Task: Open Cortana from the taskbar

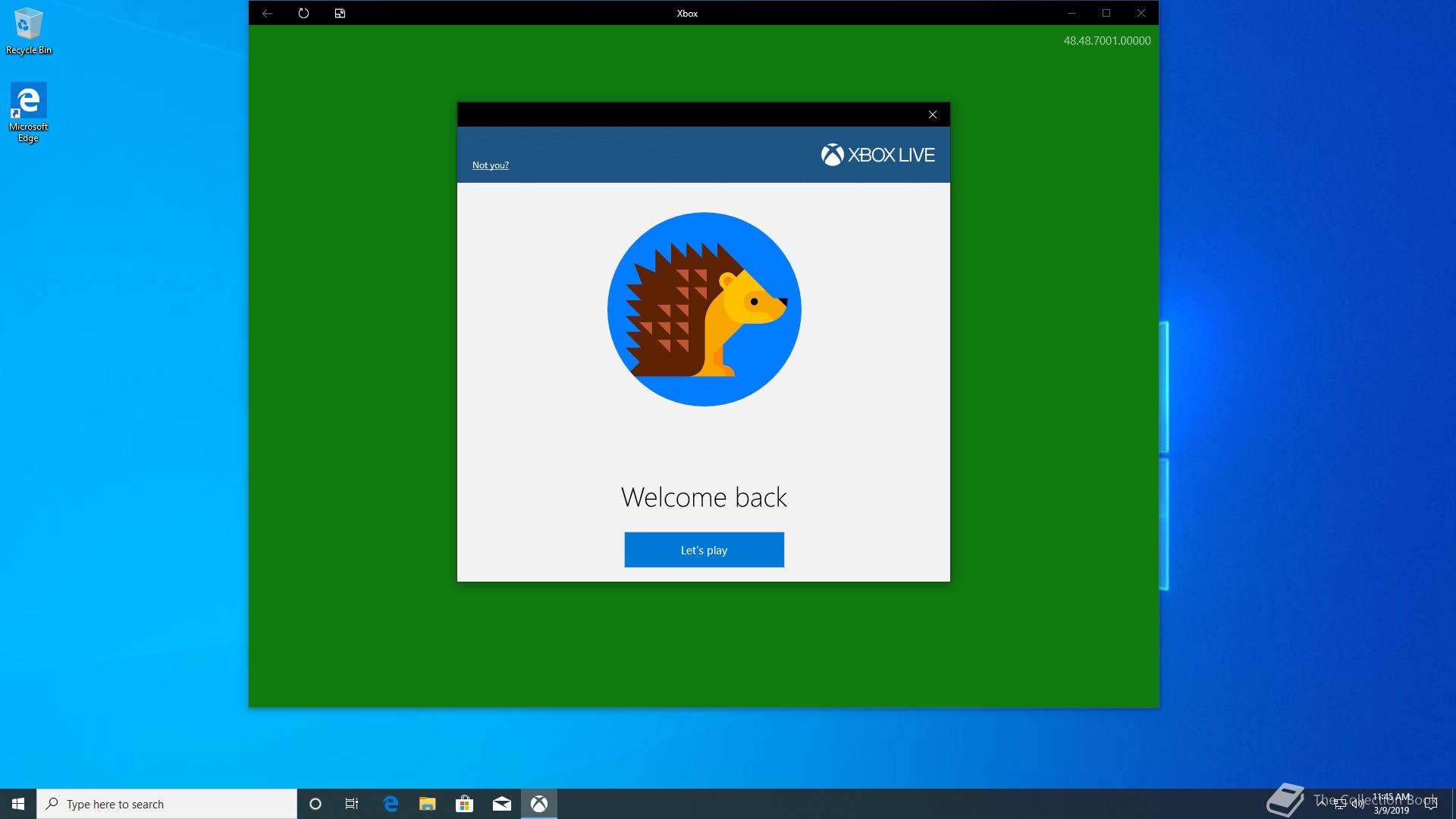Action: (315, 804)
